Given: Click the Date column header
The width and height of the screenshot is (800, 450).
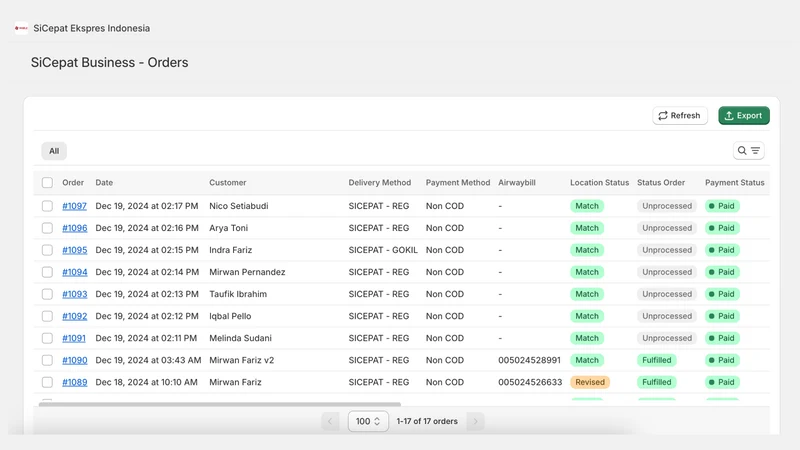Looking at the screenshot, I should coord(104,183).
